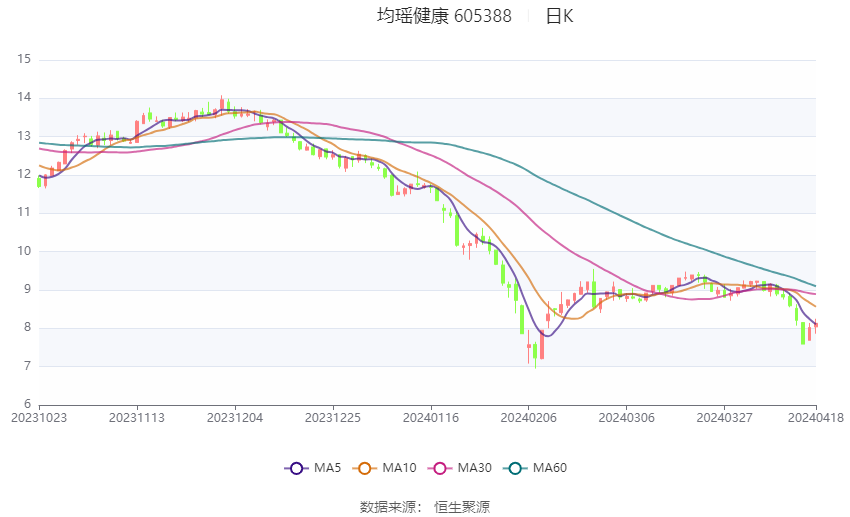Hide the MA5 series via its label
Image resolution: width=850 pixels, height=517 pixels.
327,468
